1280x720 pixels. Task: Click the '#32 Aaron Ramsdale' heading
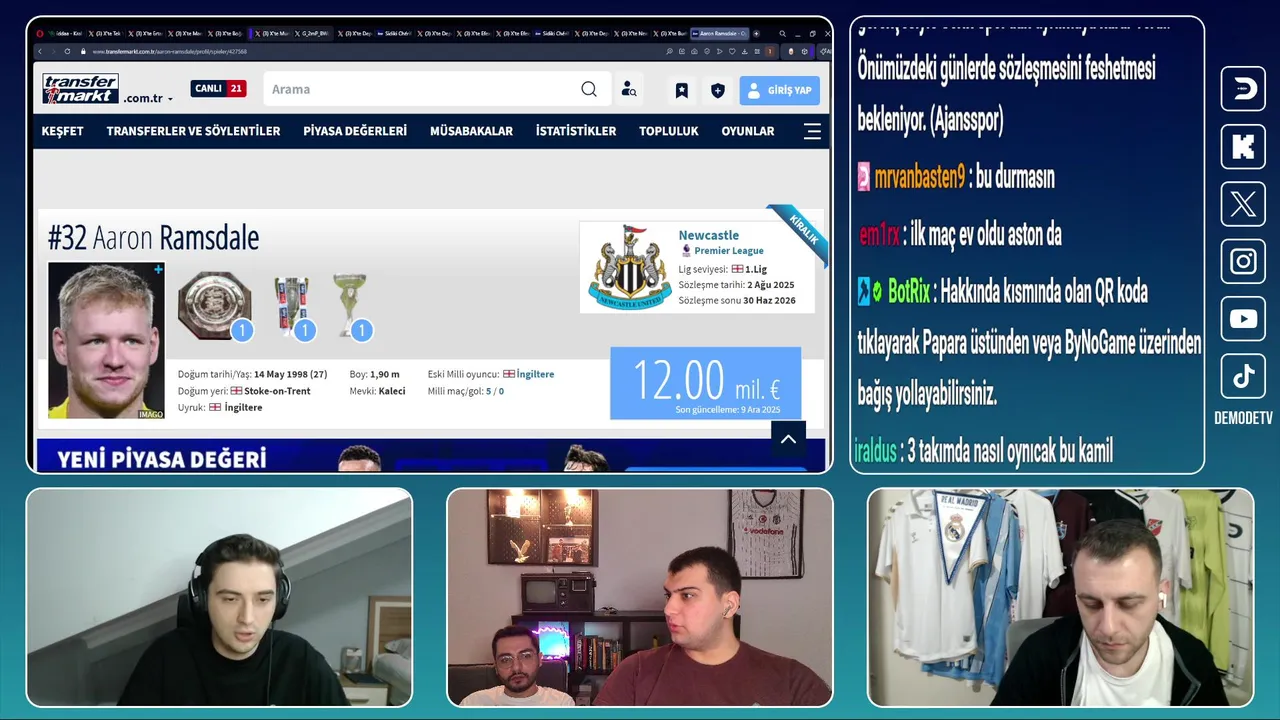(x=153, y=238)
